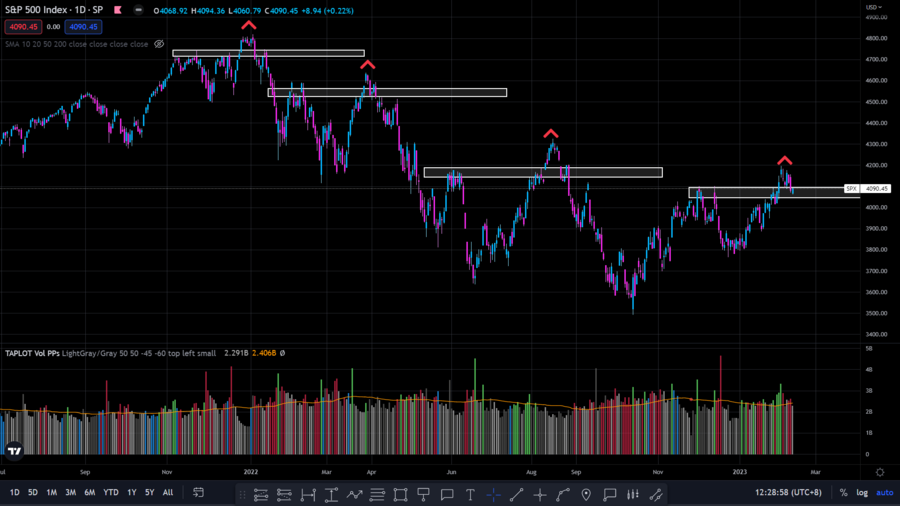Click the SPX 4090.45 price axis label
This screenshot has width=900, height=506.
pos(867,188)
